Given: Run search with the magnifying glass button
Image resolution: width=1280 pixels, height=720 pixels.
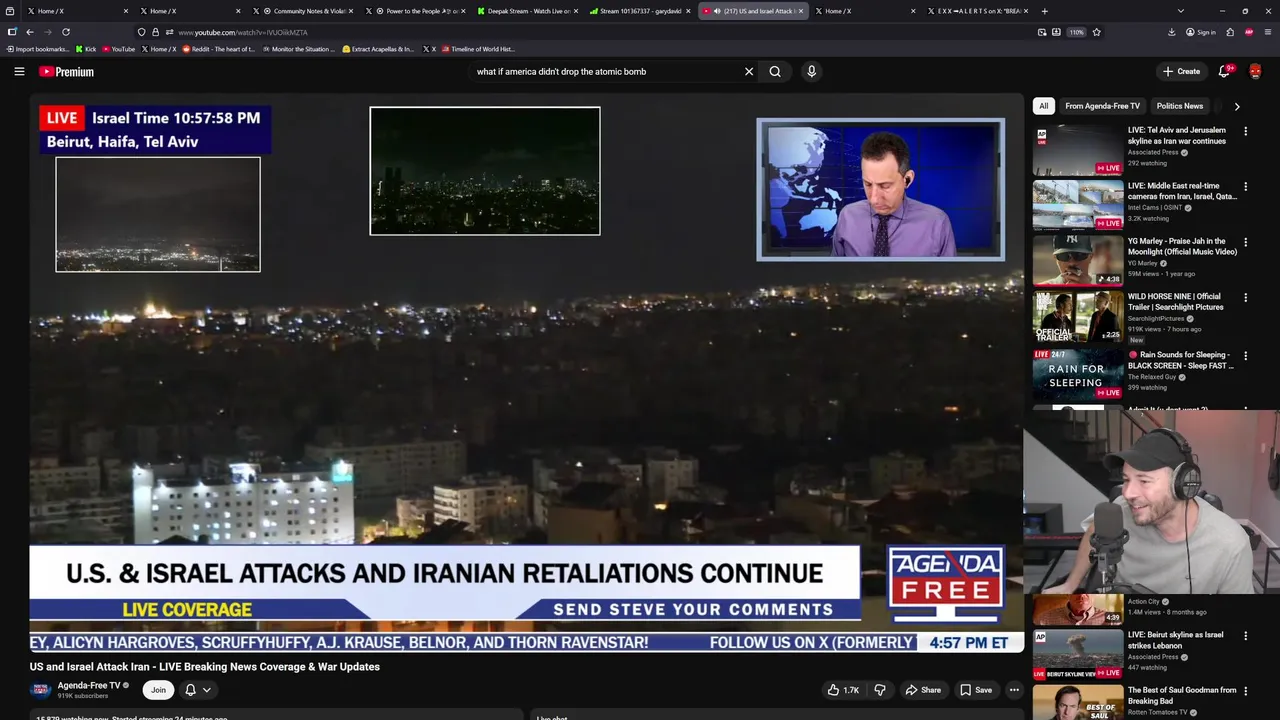Looking at the screenshot, I should tap(775, 71).
